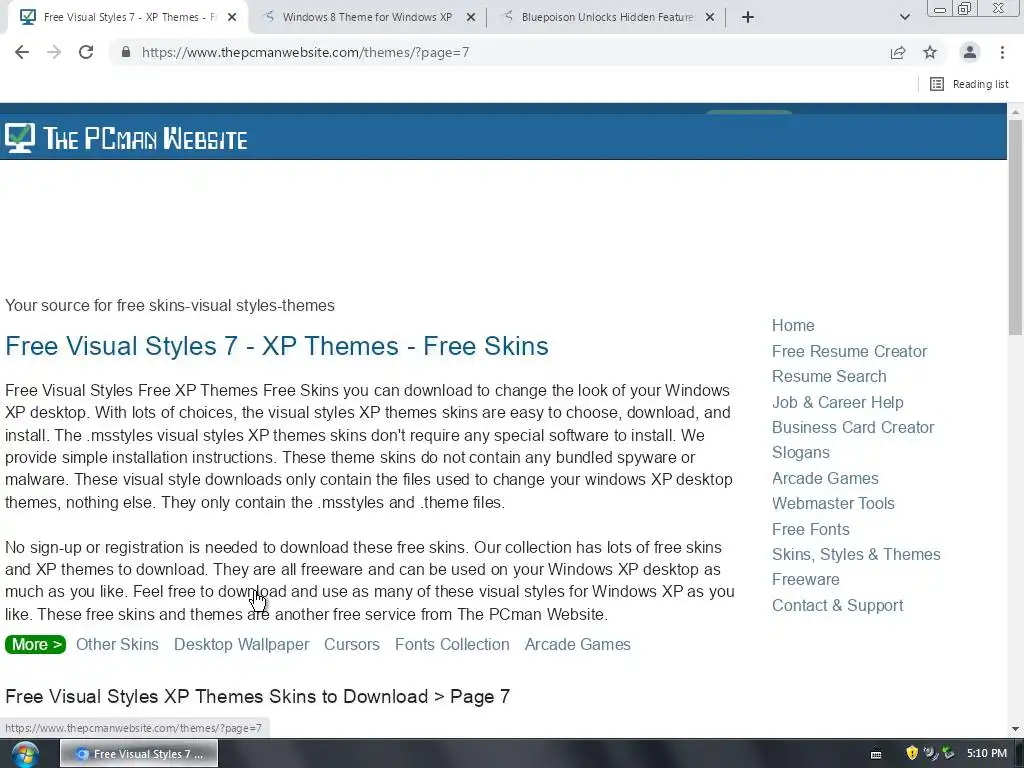Open a new tab with the plus button
The height and width of the screenshot is (768, 1024).
[748, 17]
